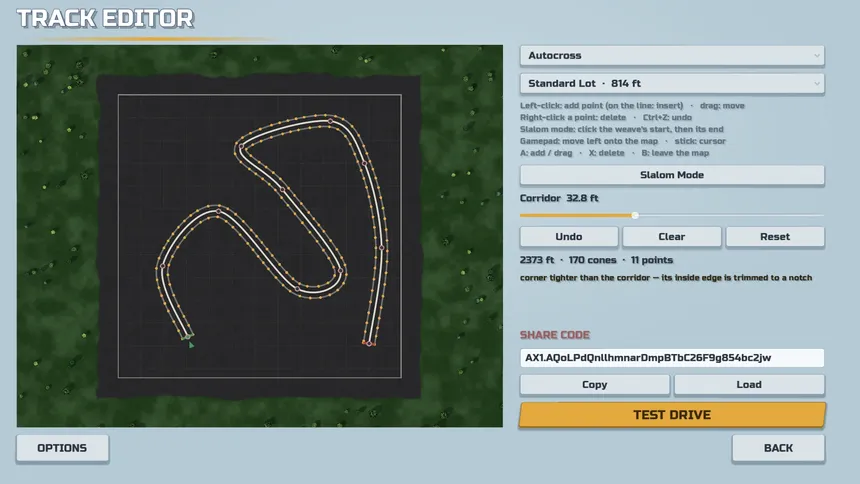Viewport: 860px width, 484px height.
Task: Click the 2373 ft · 170 cones · 11 points stats
Action: pos(596,260)
